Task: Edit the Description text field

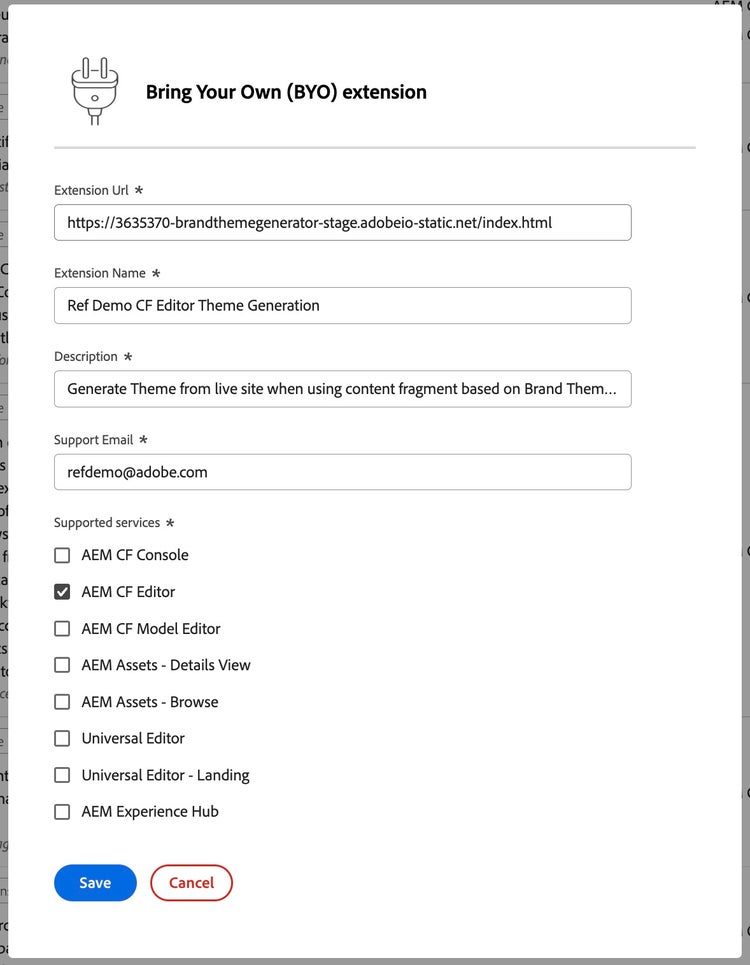Action: point(342,389)
